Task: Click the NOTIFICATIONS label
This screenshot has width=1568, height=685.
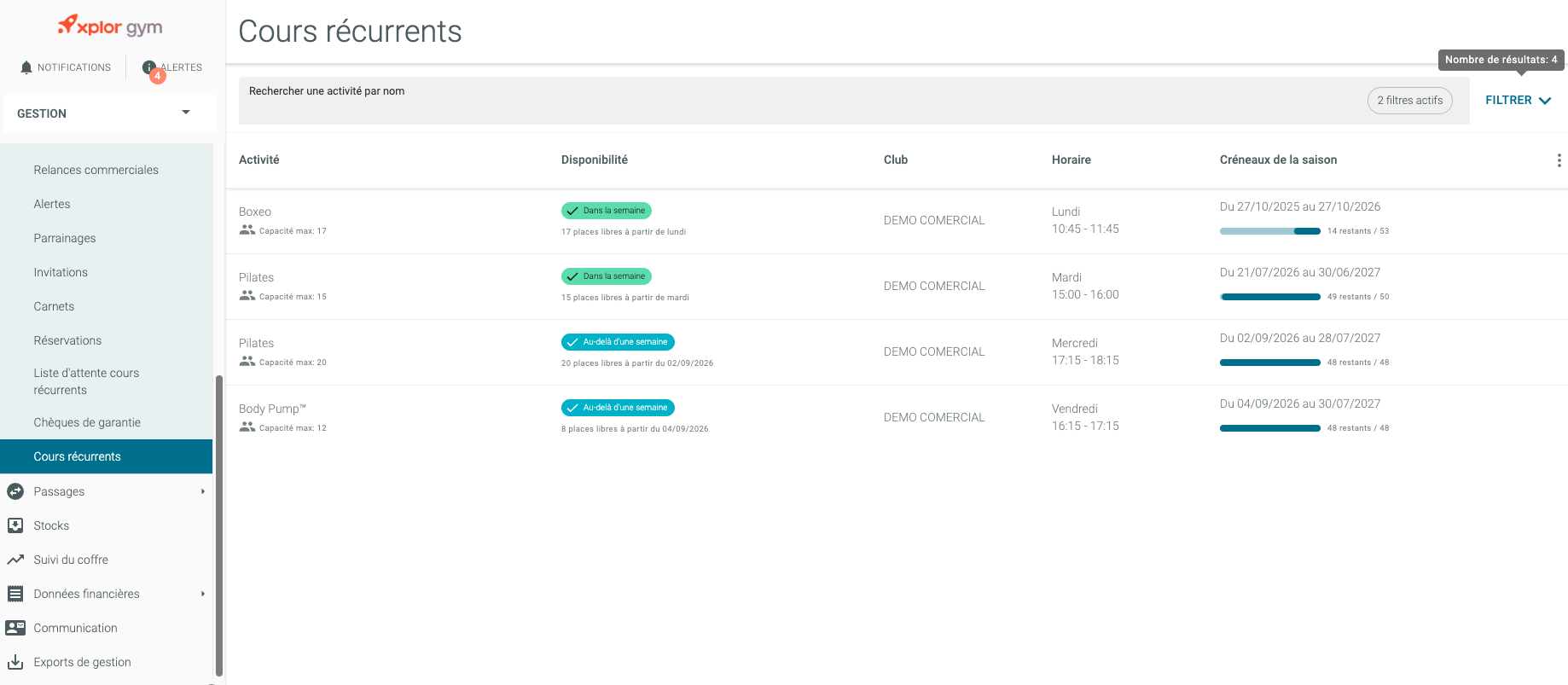Action: (x=74, y=67)
